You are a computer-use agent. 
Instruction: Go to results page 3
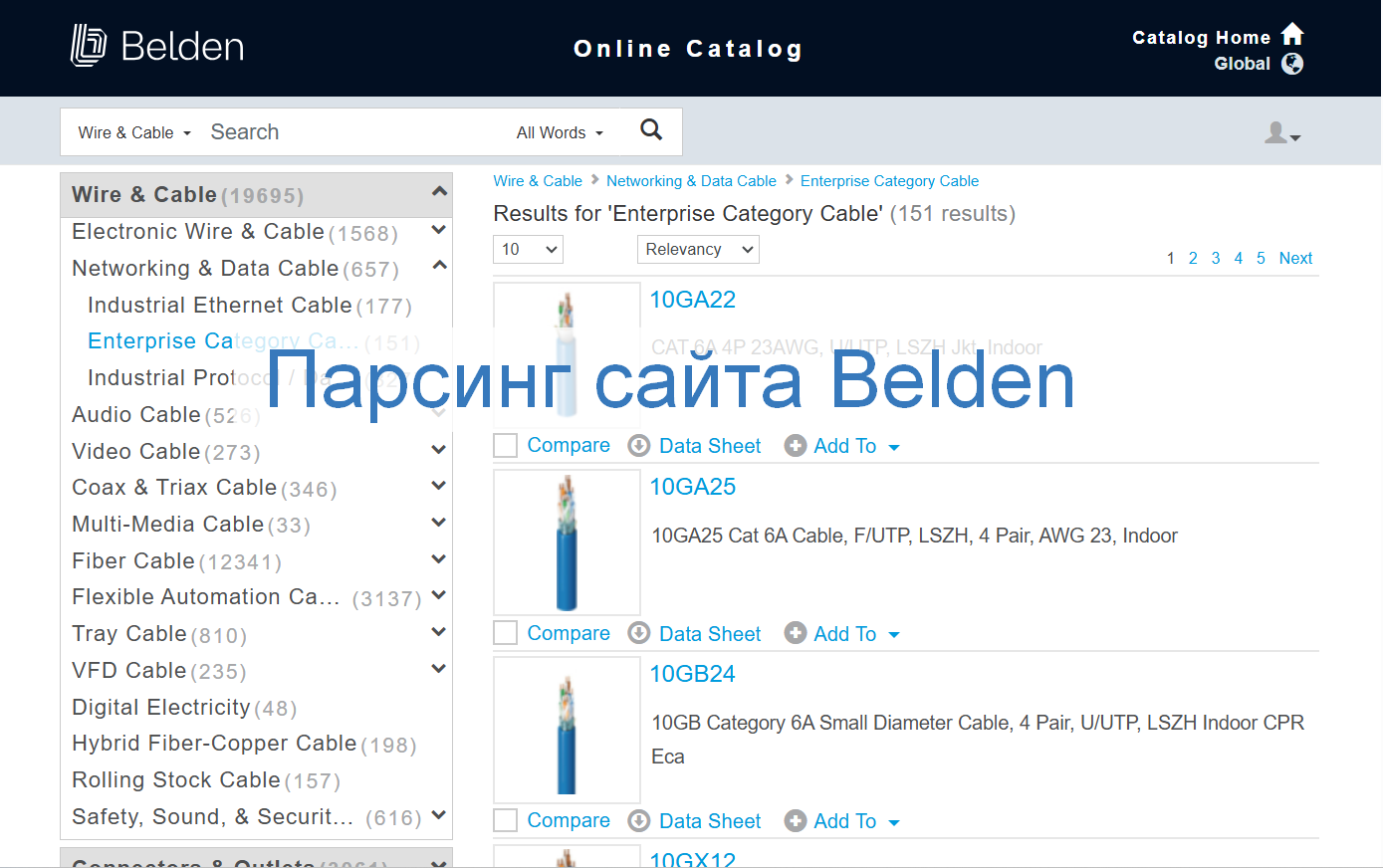1216,258
